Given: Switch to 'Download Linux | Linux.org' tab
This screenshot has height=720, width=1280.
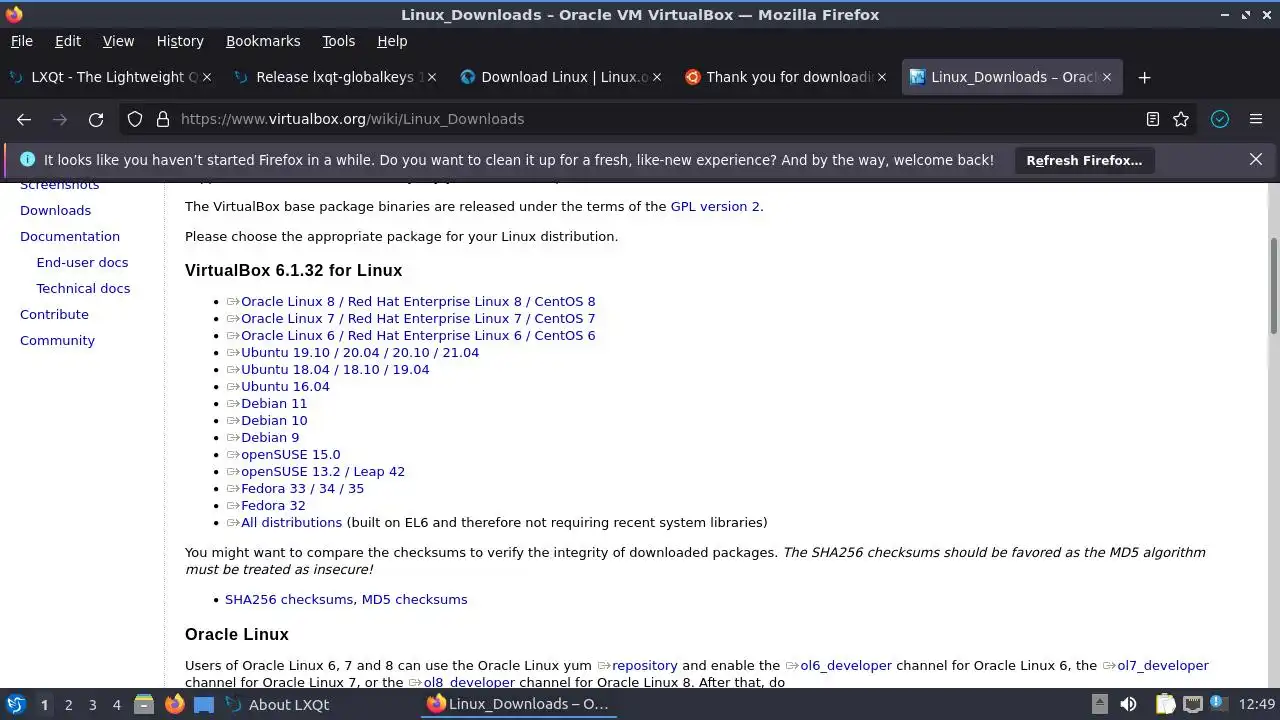Looking at the screenshot, I should click(560, 77).
